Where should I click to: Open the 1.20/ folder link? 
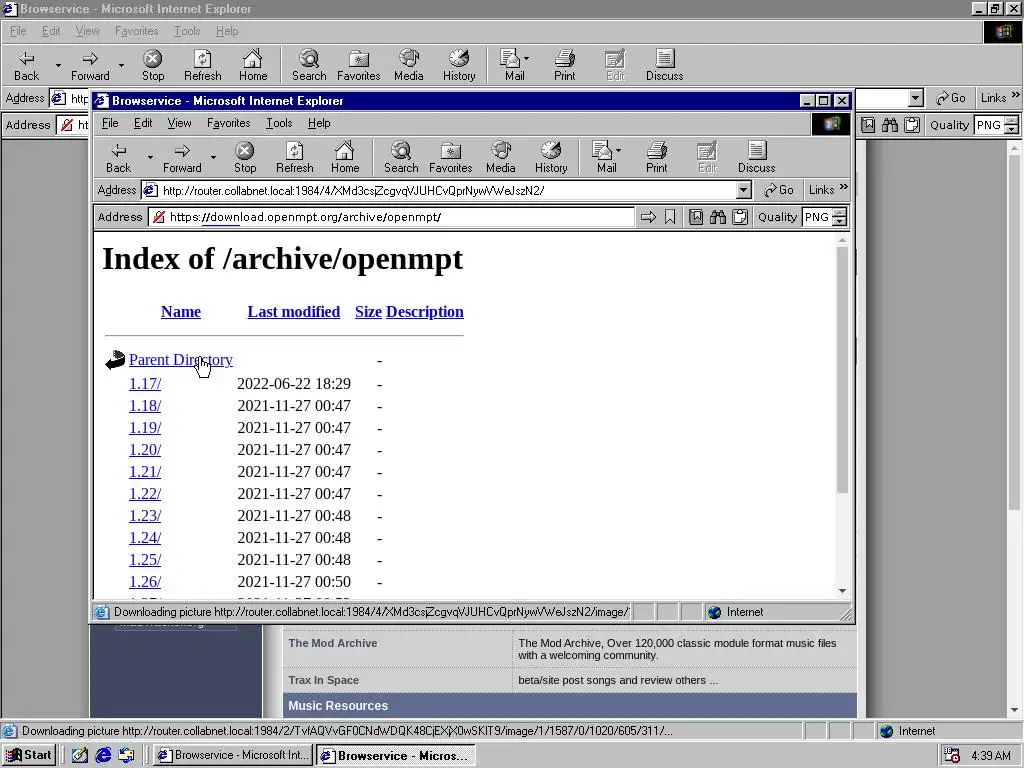pos(145,449)
